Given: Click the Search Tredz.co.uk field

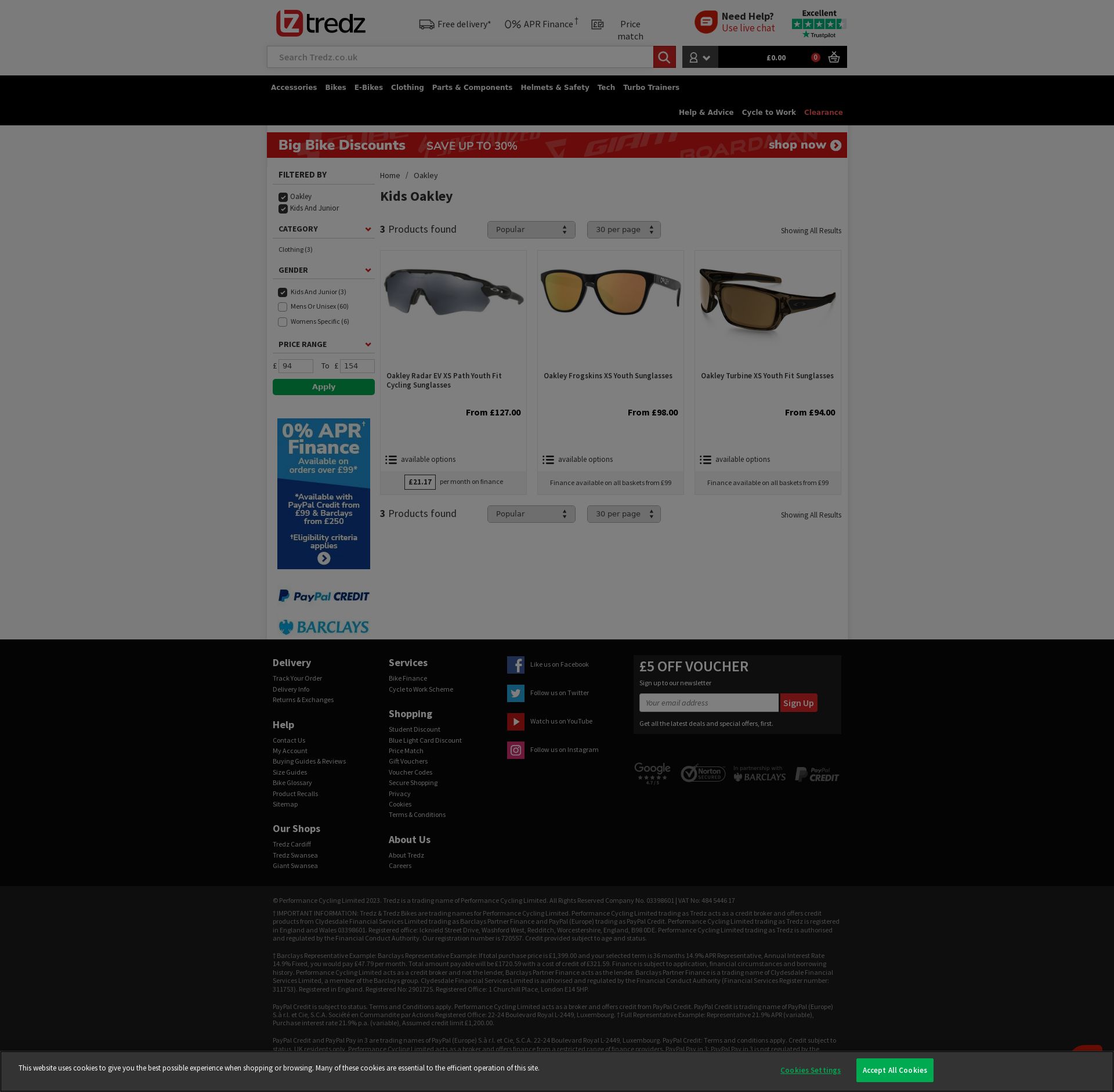Looking at the screenshot, I should (x=460, y=57).
